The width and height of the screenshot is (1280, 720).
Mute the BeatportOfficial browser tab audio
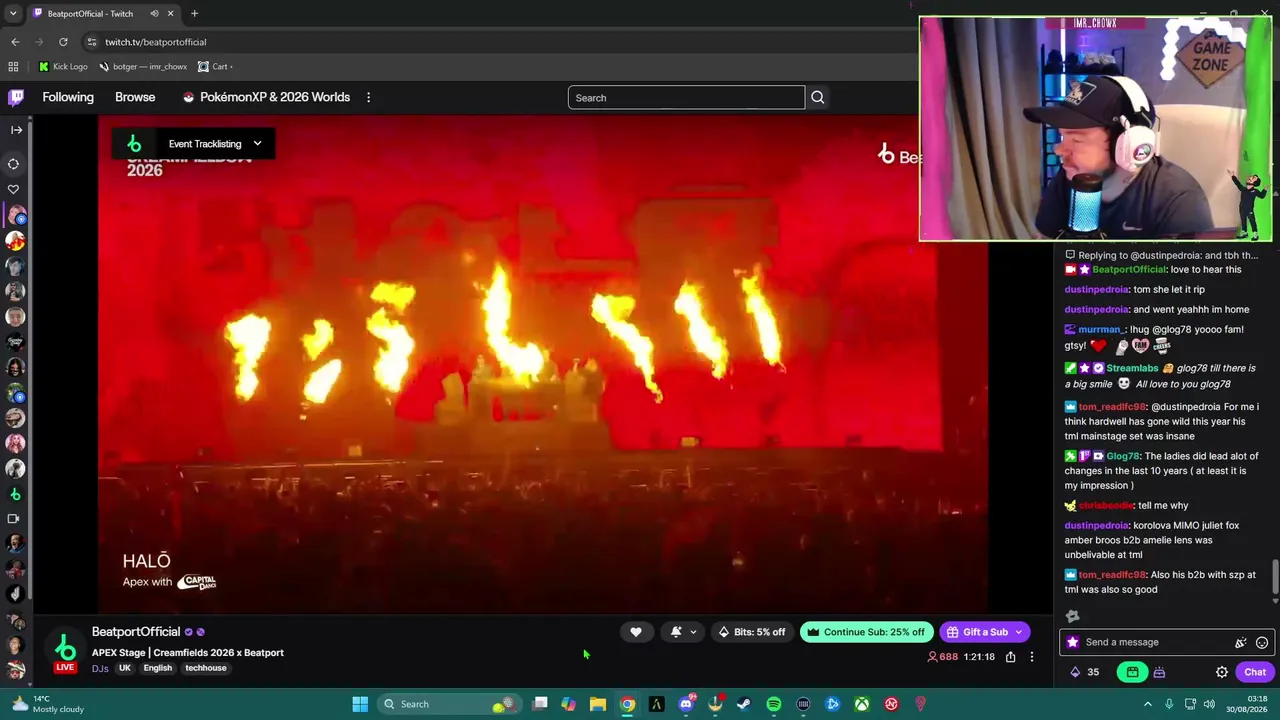click(x=154, y=14)
